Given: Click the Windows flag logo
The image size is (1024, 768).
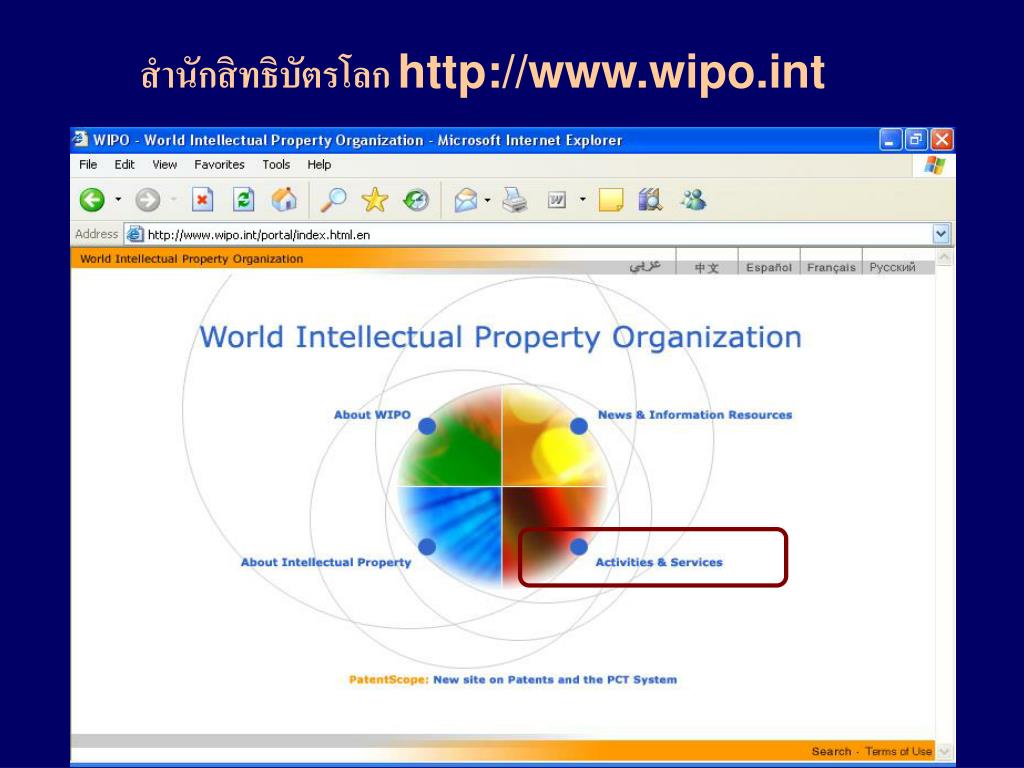Looking at the screenshot, I should [935, 165].
